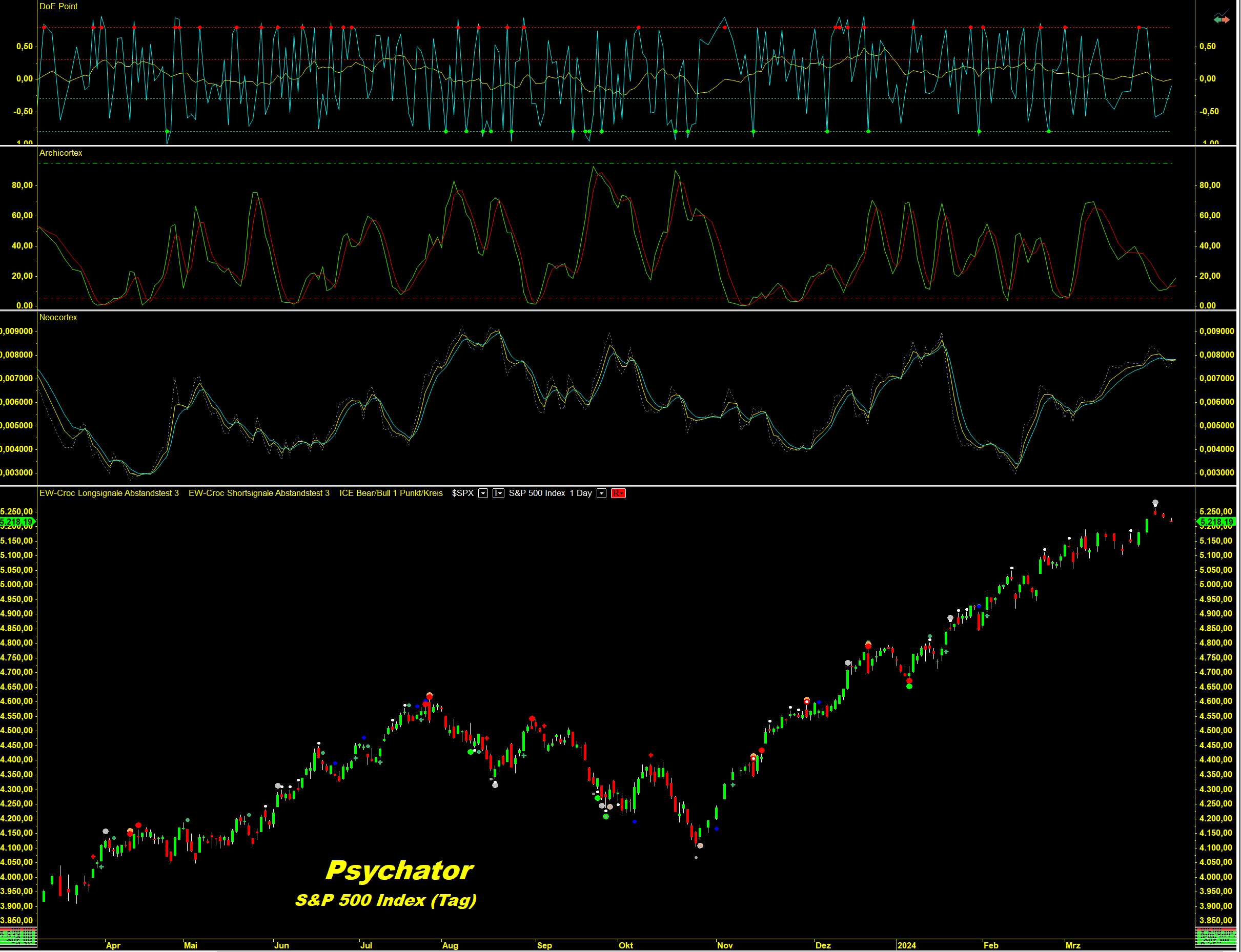
Task: Open the 1 Day timeframe dropdown
Action: coord(601,493)
